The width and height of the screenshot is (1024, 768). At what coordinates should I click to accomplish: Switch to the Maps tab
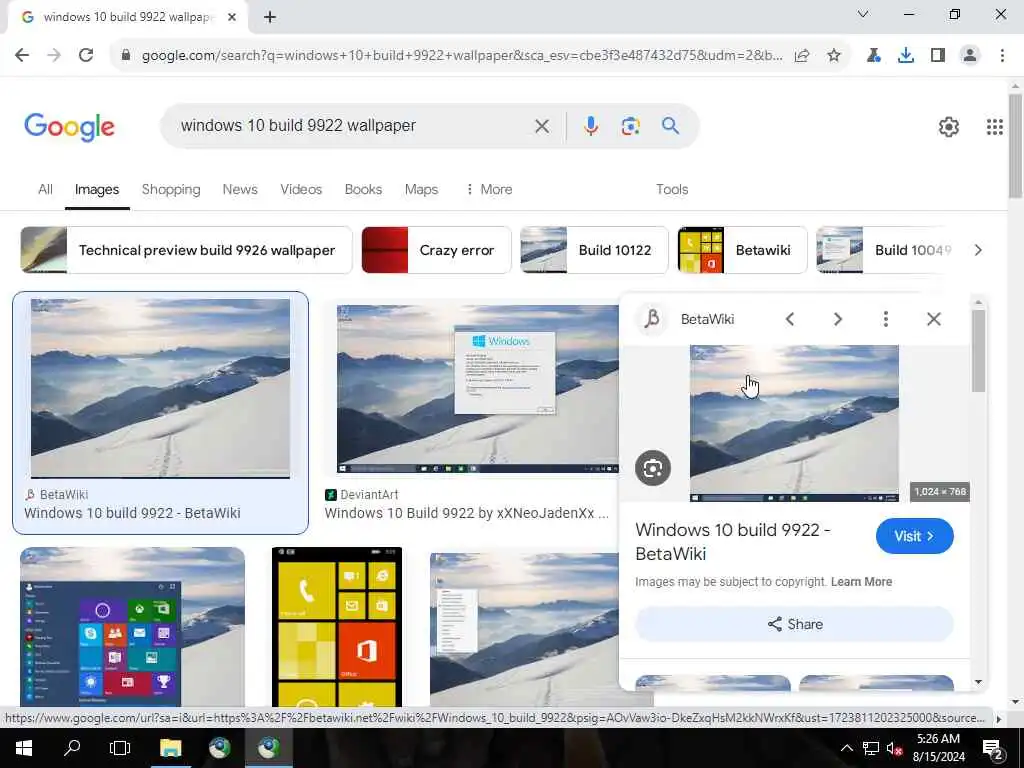click(x=421, y=189)
